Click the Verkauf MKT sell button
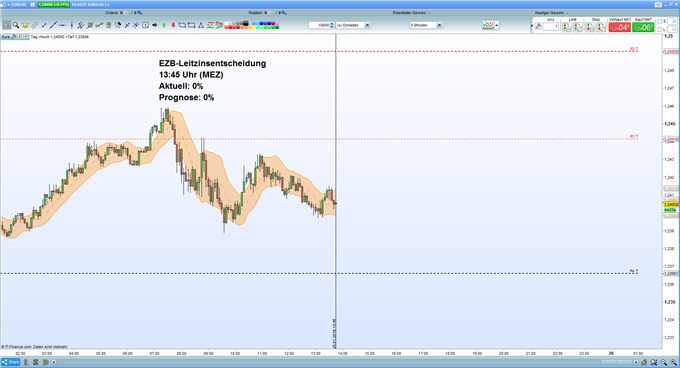 619,27
